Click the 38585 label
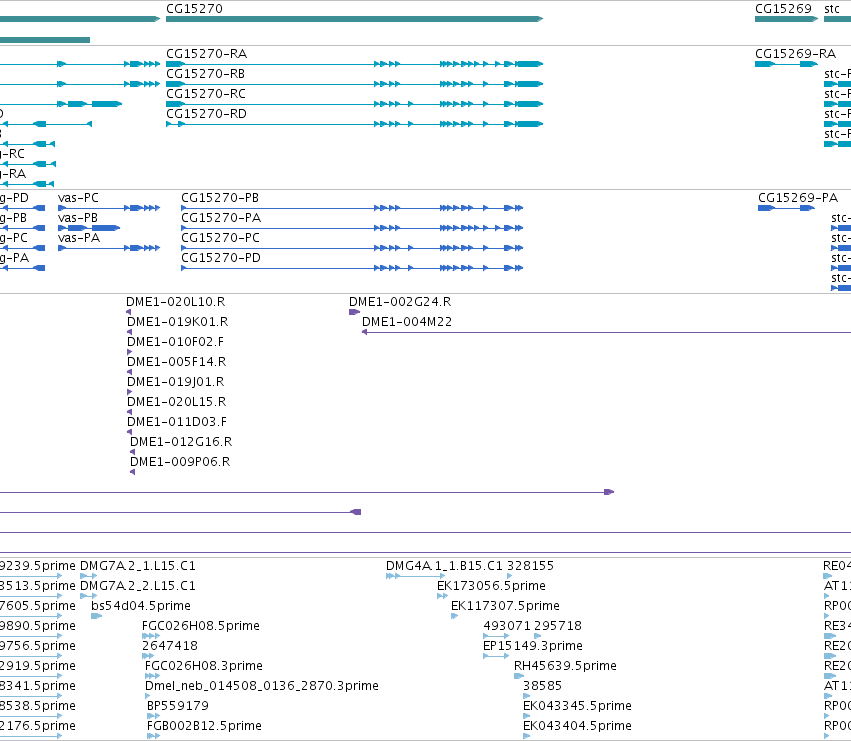 click(x=542, y=686)
